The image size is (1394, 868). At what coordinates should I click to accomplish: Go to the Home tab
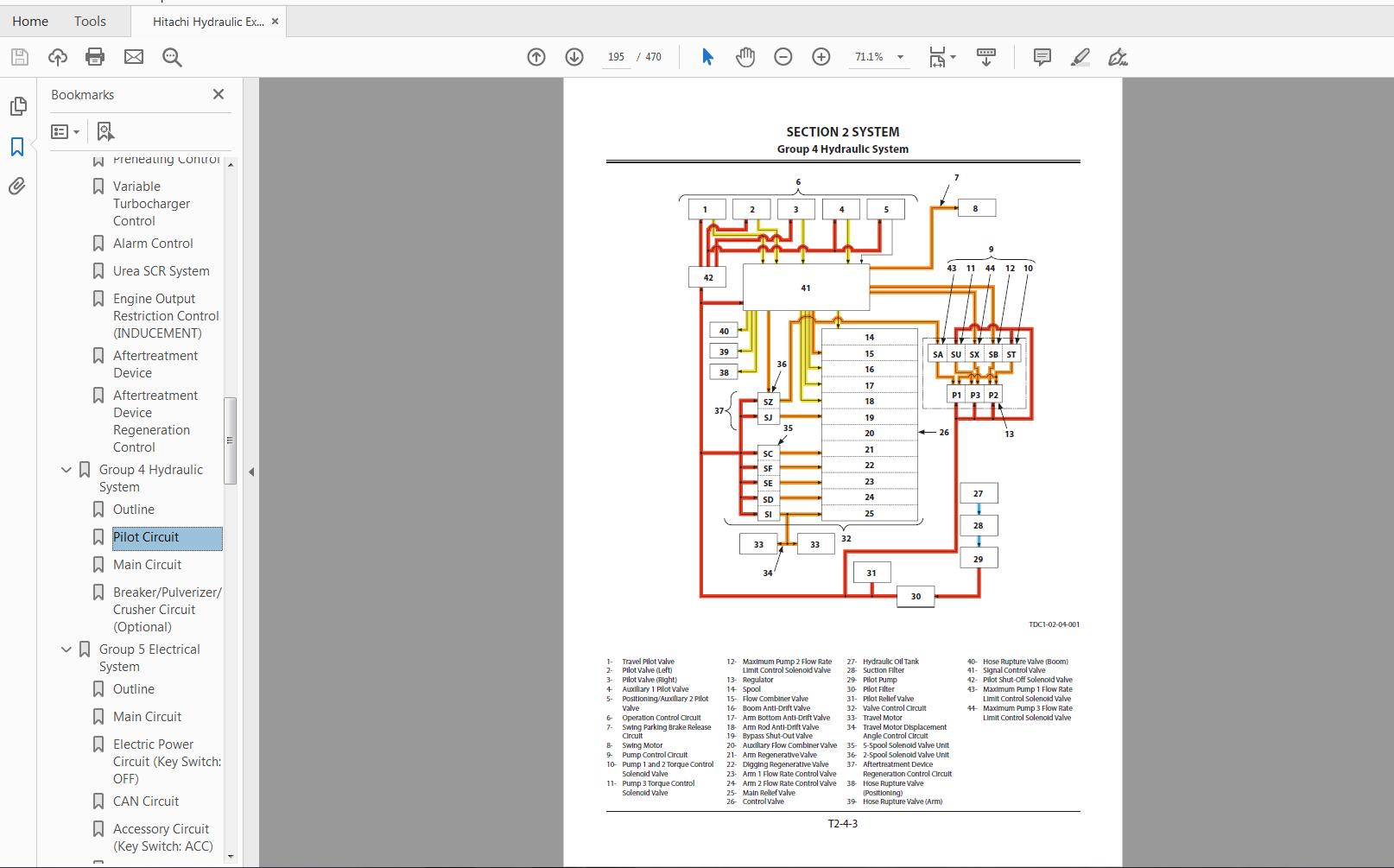coord(29,21)
